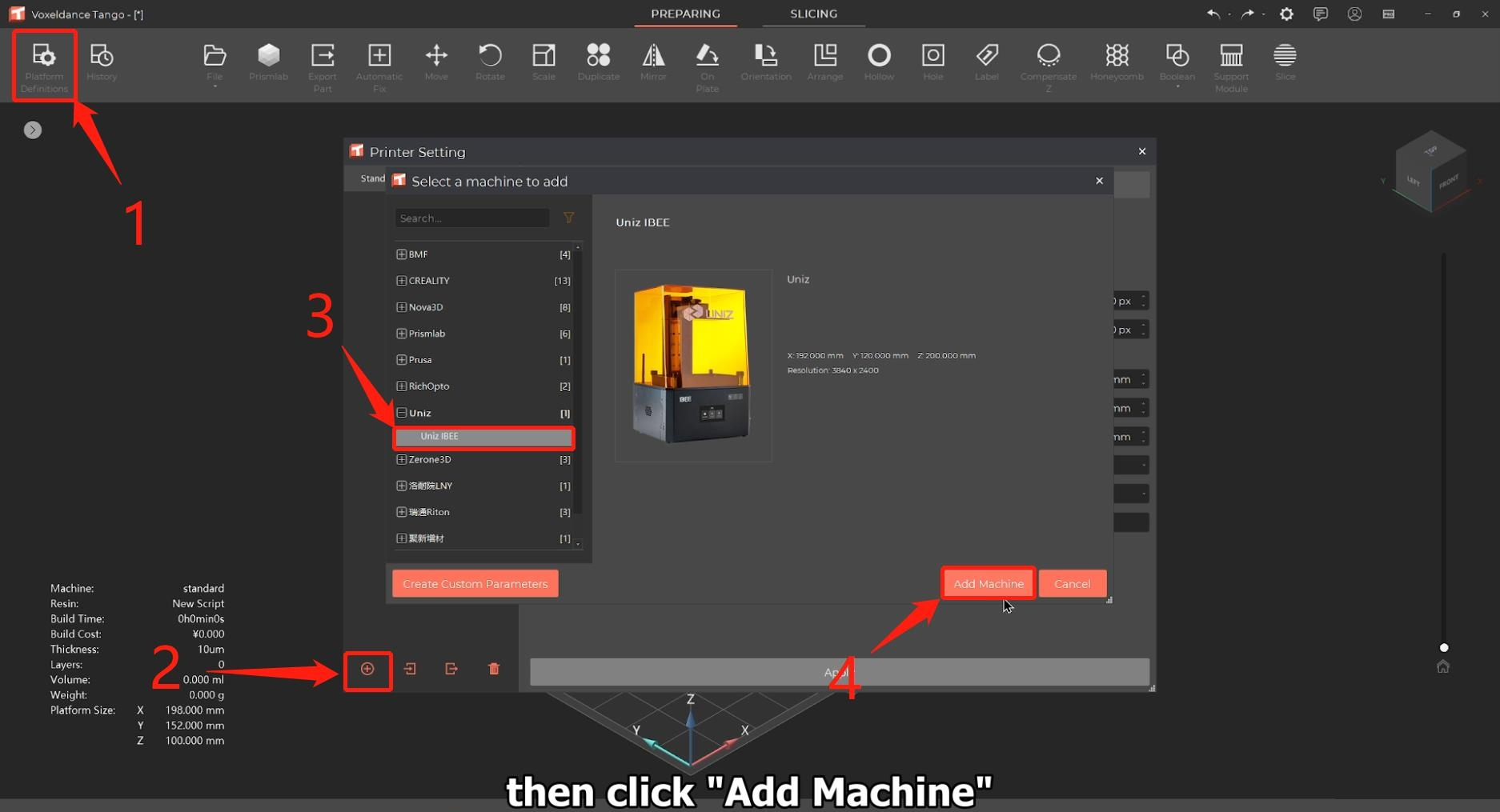
Task: Click the import printer icon
Action: pyautogui.click(x=410, y=669)
